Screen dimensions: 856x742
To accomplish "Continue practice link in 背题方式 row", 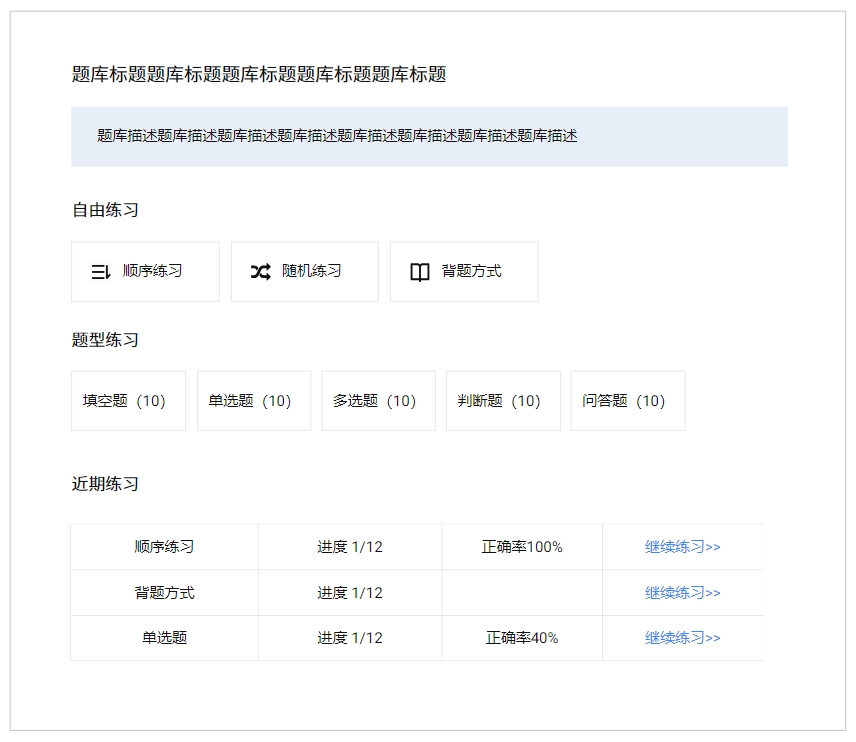I will click(682, 592).
